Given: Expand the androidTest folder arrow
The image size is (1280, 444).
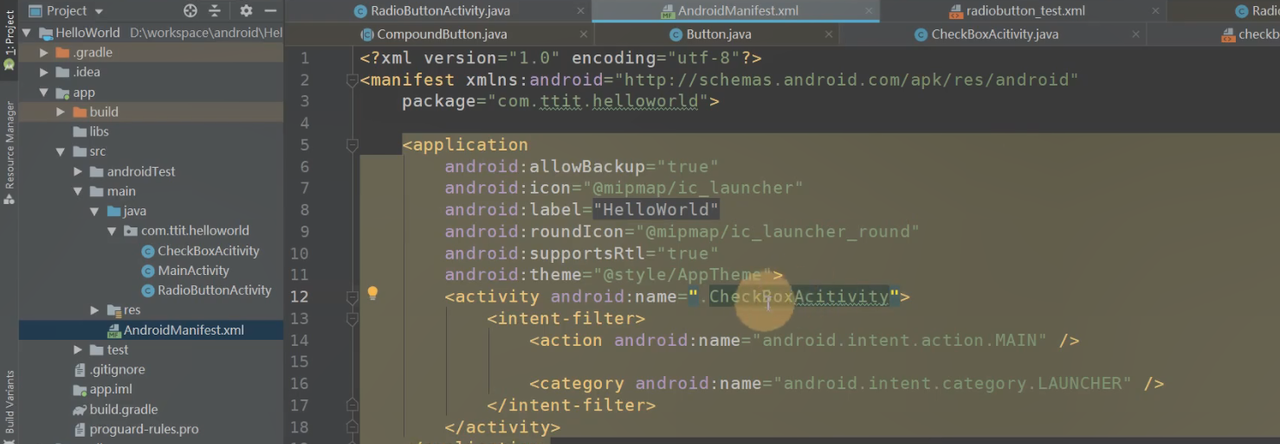Looking at the screenshot, I should pos(79,172).
